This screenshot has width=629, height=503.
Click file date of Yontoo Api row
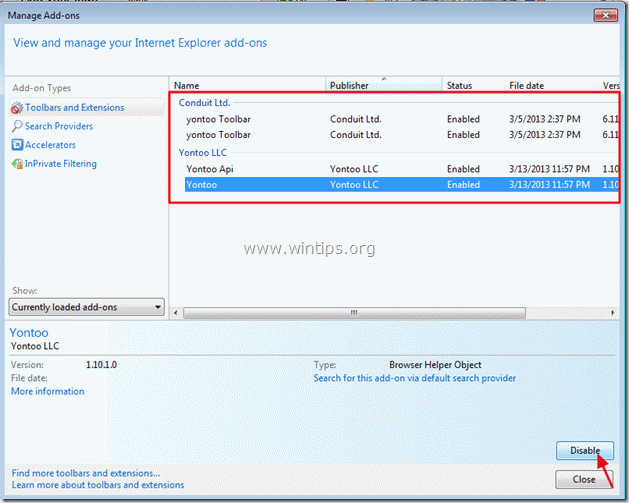pyautogui.click(x=549, y=169)
